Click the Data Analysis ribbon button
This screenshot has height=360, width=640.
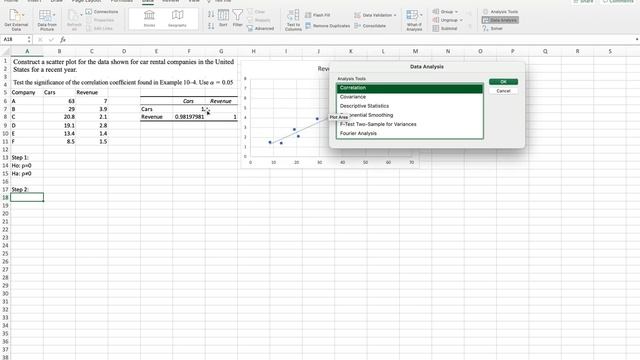click(500, 20)
